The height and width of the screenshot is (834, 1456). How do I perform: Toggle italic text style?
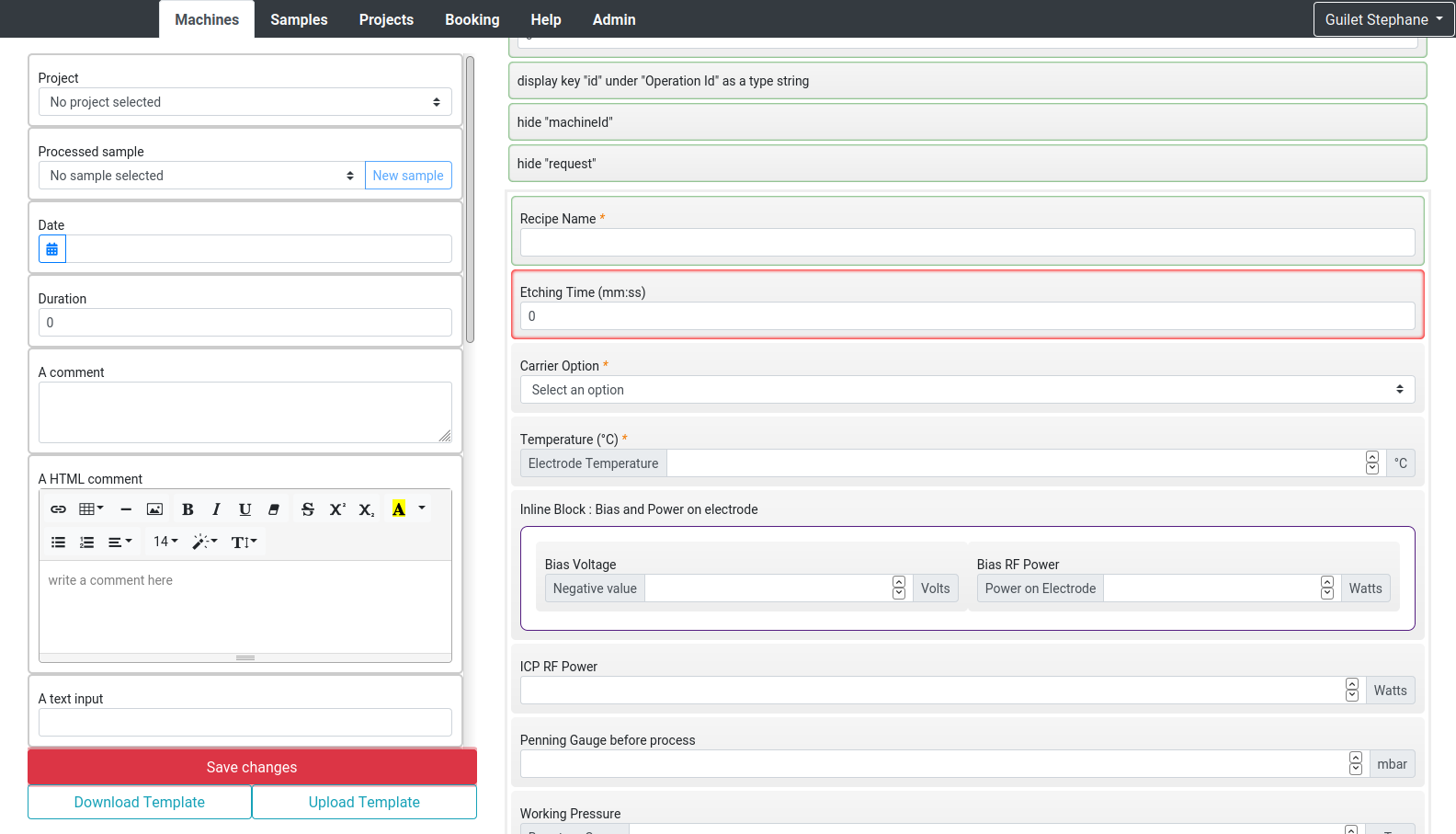point(216,509)
